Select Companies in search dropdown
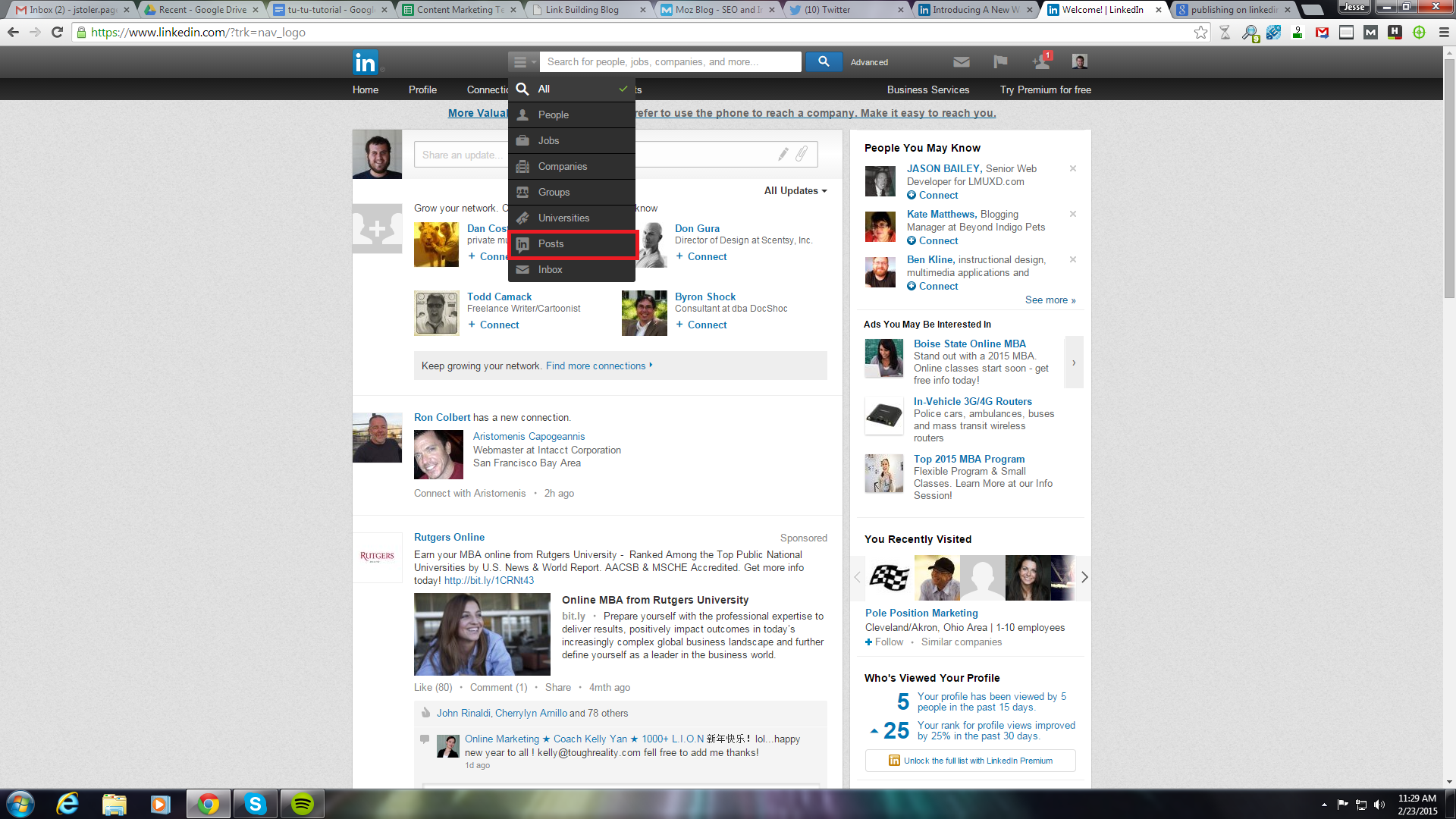Viewport: 1456px width, 819px height. pos(572,166)
